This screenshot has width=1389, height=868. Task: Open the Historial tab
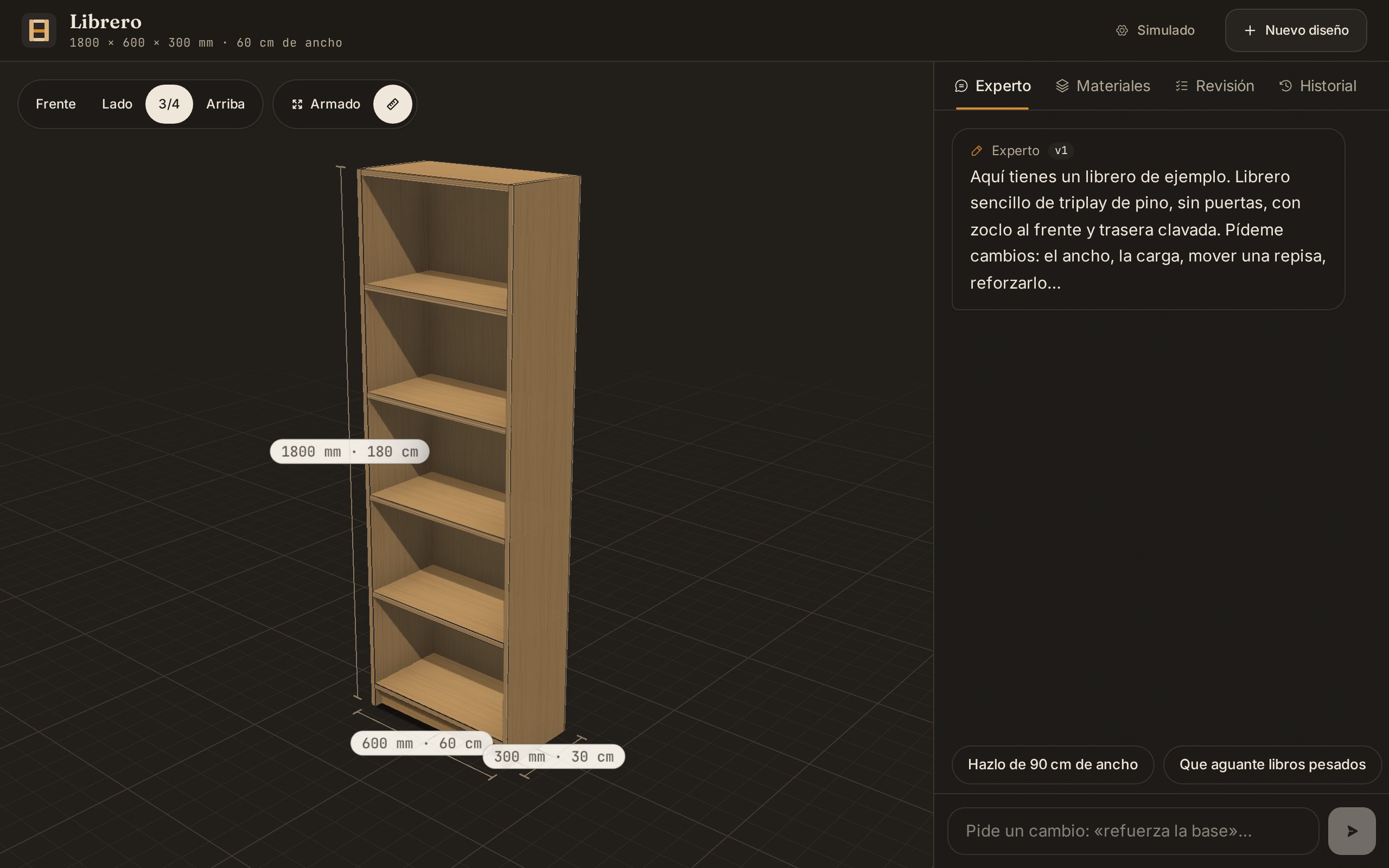pyautogui.click(x=1317, y=86)
